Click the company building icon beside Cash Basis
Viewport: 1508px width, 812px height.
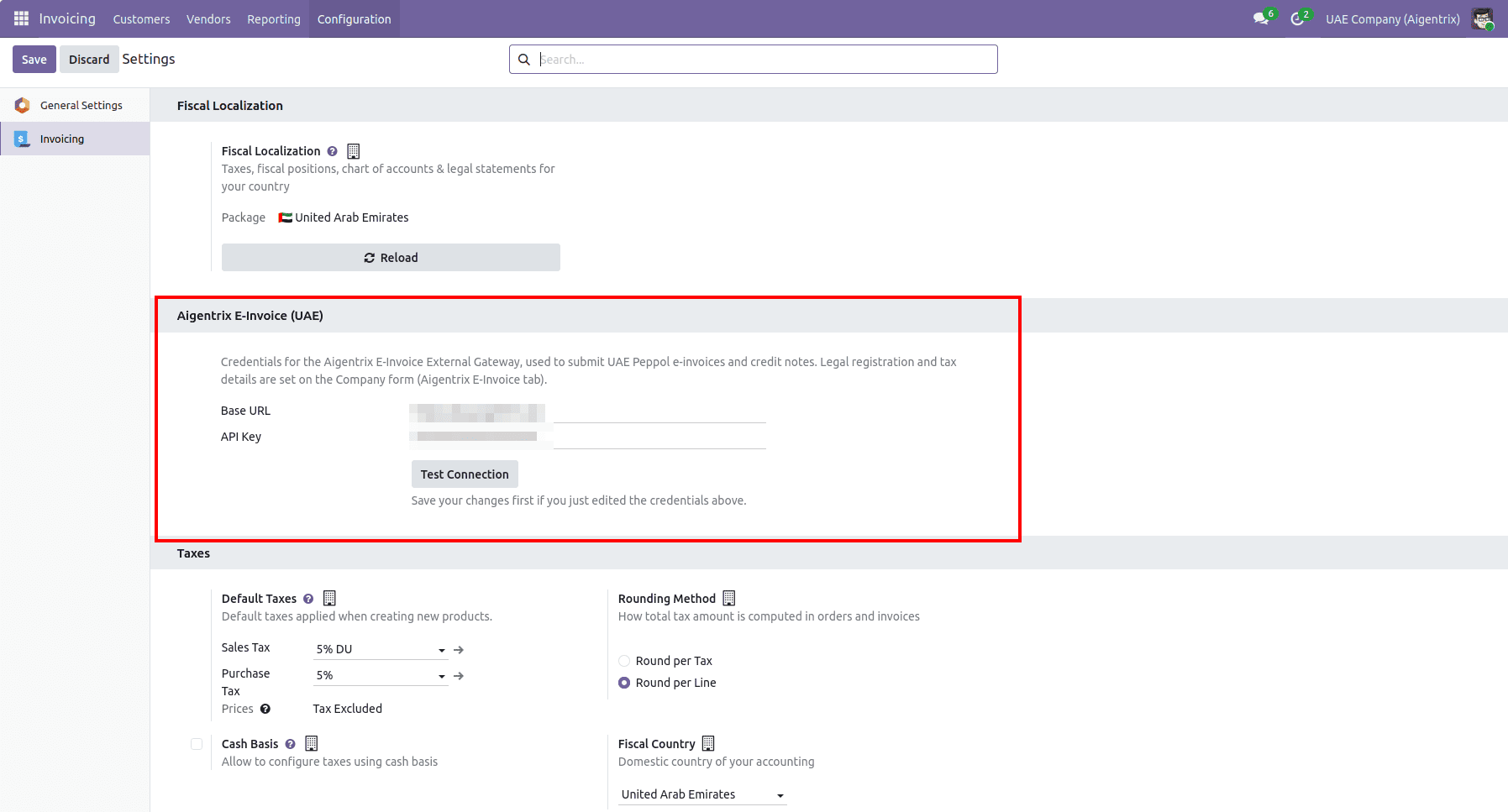[312, 744]
